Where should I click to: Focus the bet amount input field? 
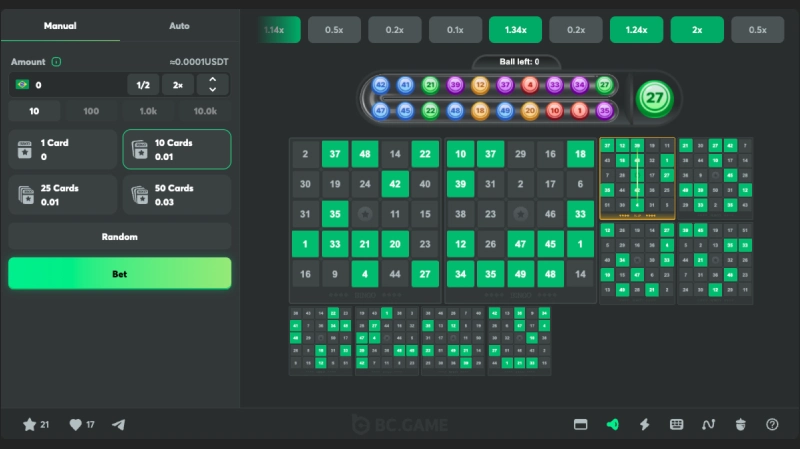tap(68, 85)
